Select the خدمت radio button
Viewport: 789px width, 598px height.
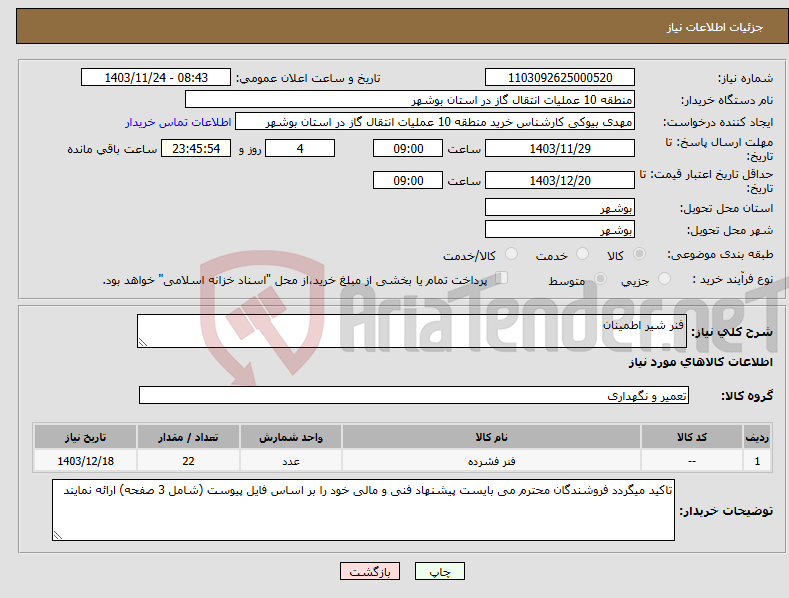coord(582,254)
